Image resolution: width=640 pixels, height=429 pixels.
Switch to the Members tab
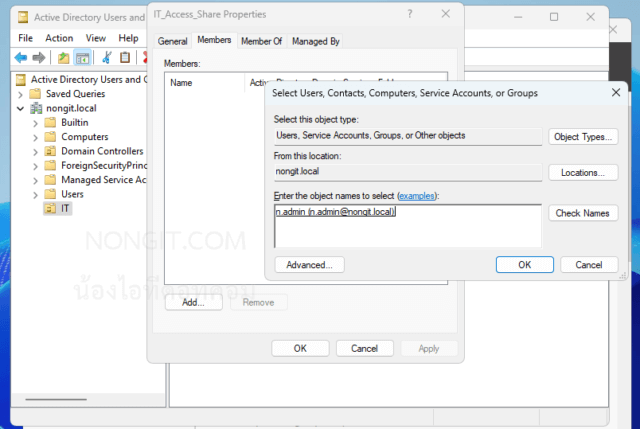[x=214, y=40]
